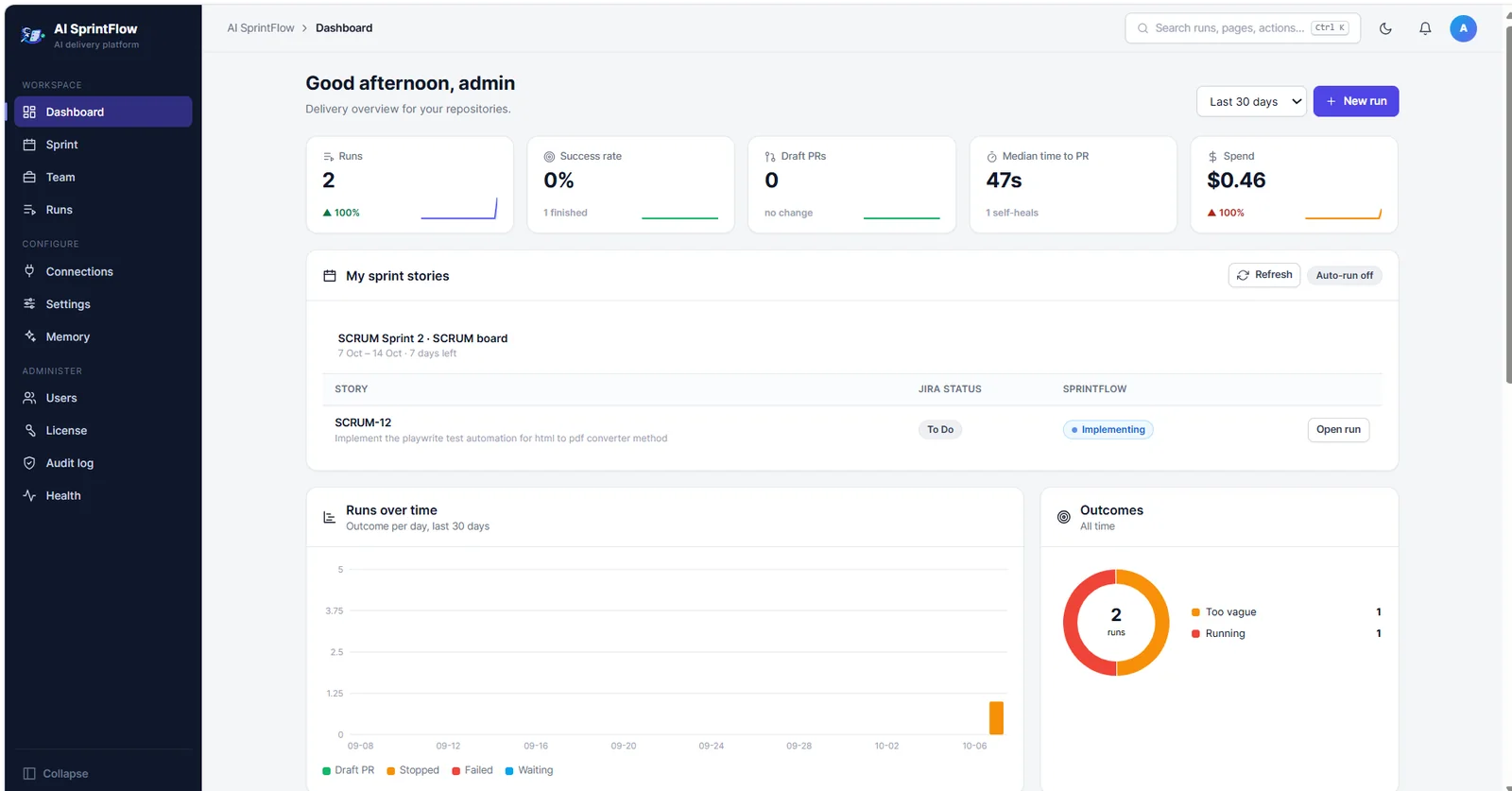Open the admin user avatar menu
This screenshot has height=791, width=1512.
[1463, 28]
